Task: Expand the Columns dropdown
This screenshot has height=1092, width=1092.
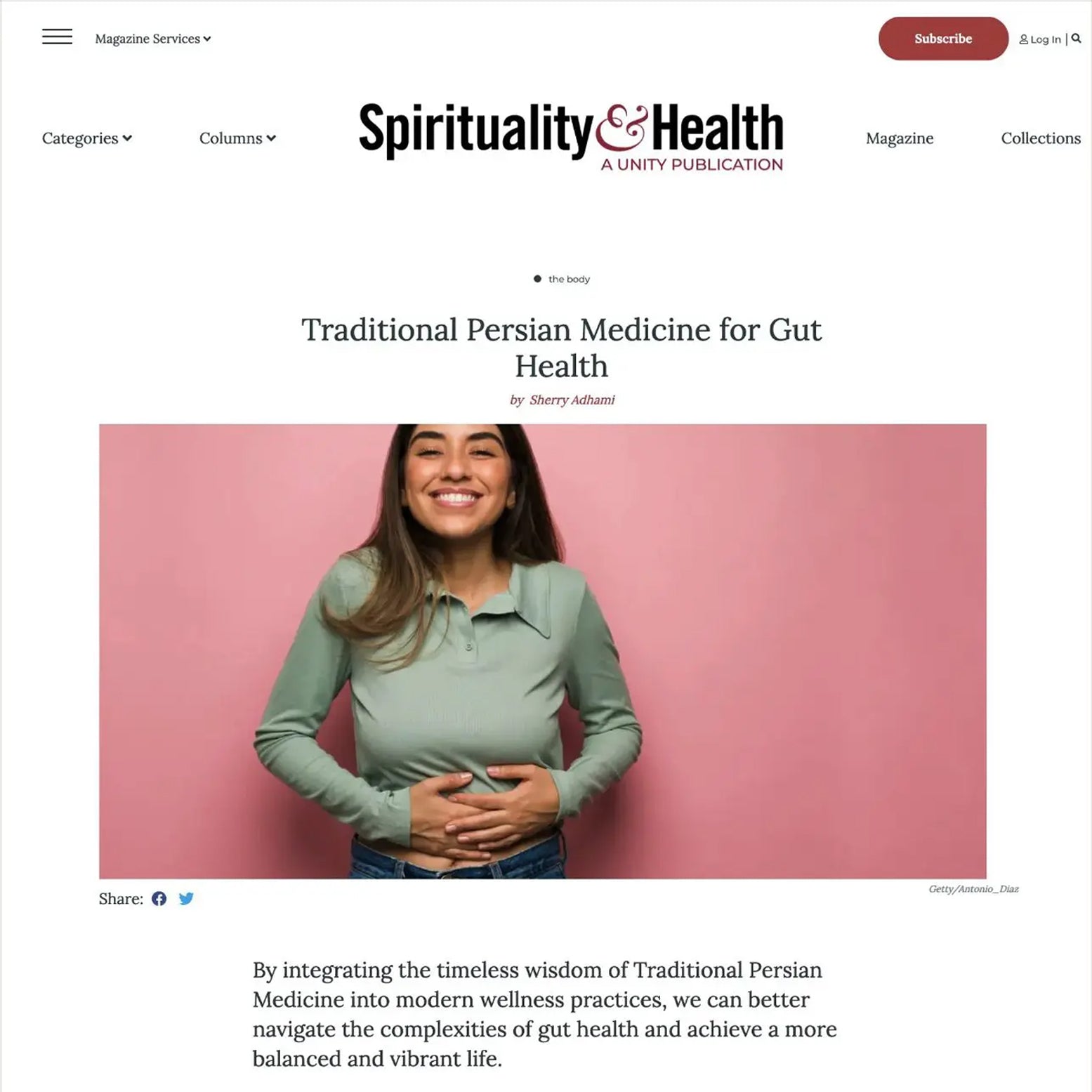Action: tap(237, 138)
